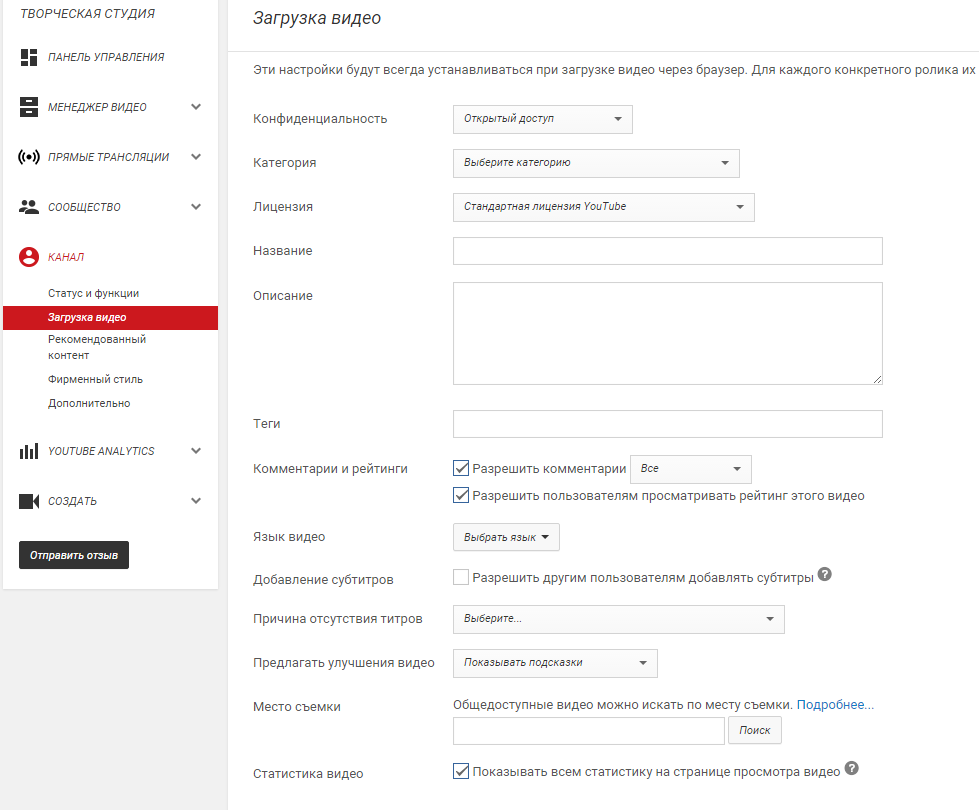
Task: Click the Community people icon
Action: (29, 207)
